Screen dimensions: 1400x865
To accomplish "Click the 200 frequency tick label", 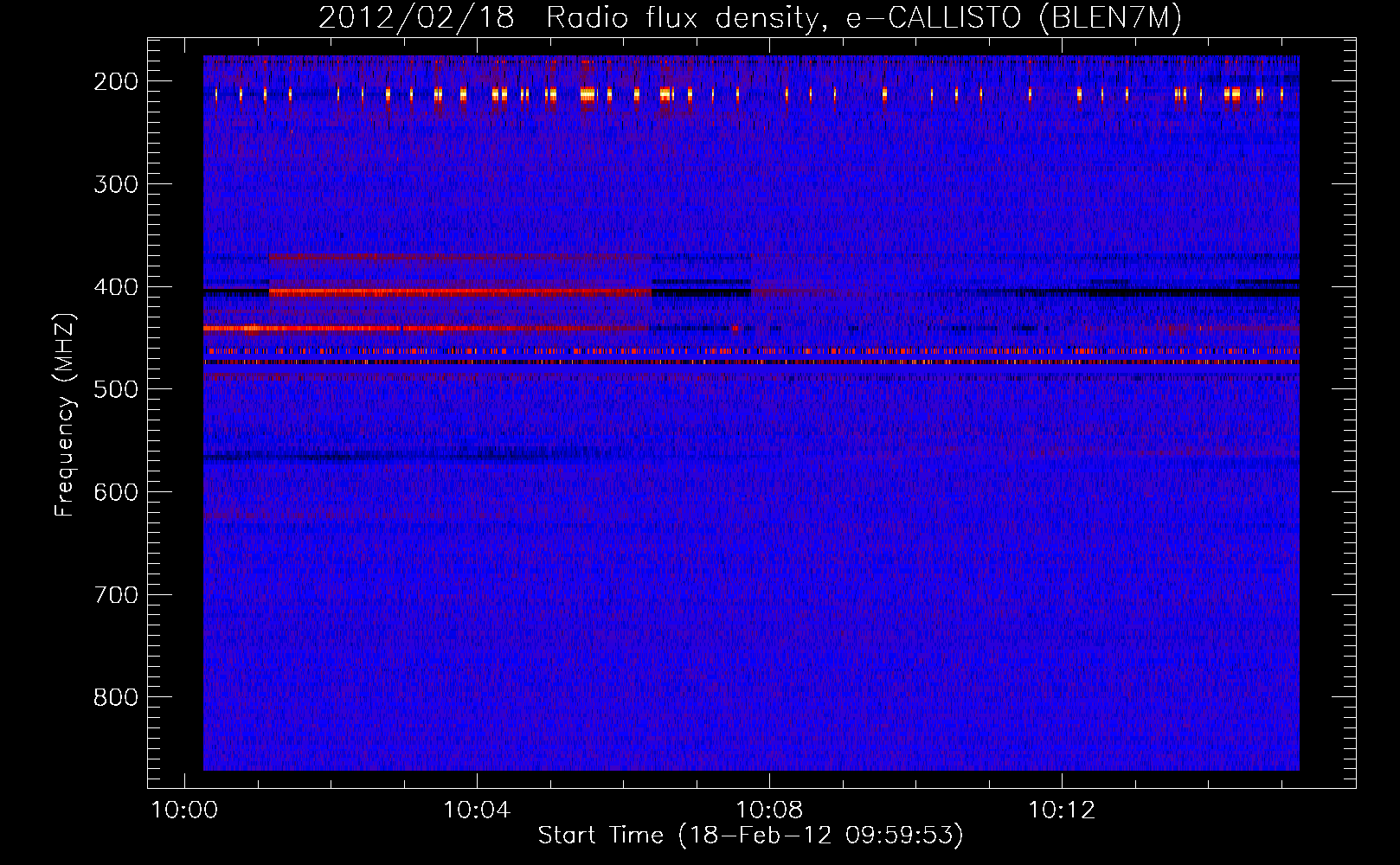I will tap(116, 81).
